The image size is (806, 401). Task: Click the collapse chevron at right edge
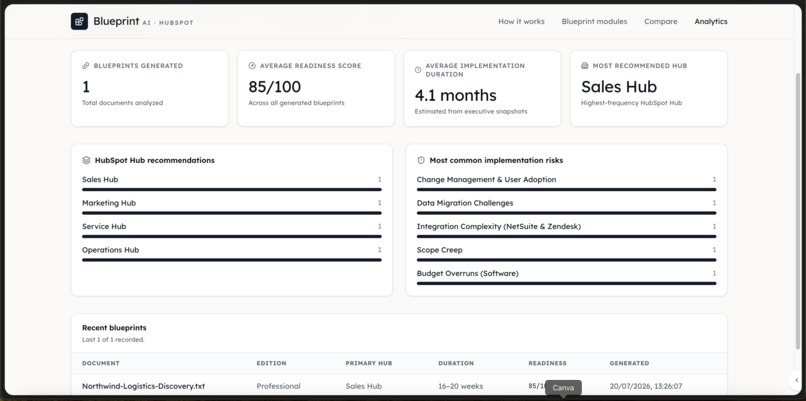pos(797,380)
